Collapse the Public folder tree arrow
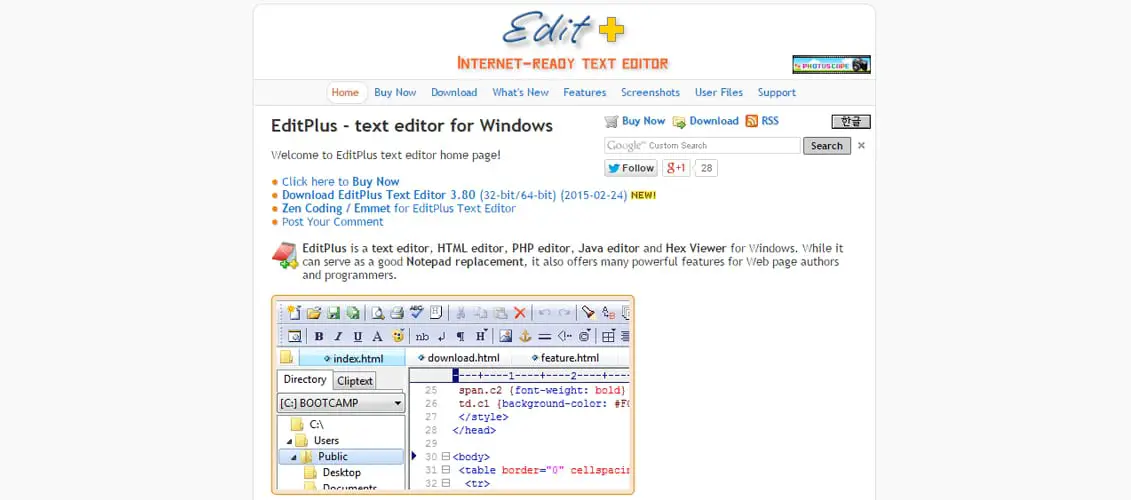 (294, 457)
